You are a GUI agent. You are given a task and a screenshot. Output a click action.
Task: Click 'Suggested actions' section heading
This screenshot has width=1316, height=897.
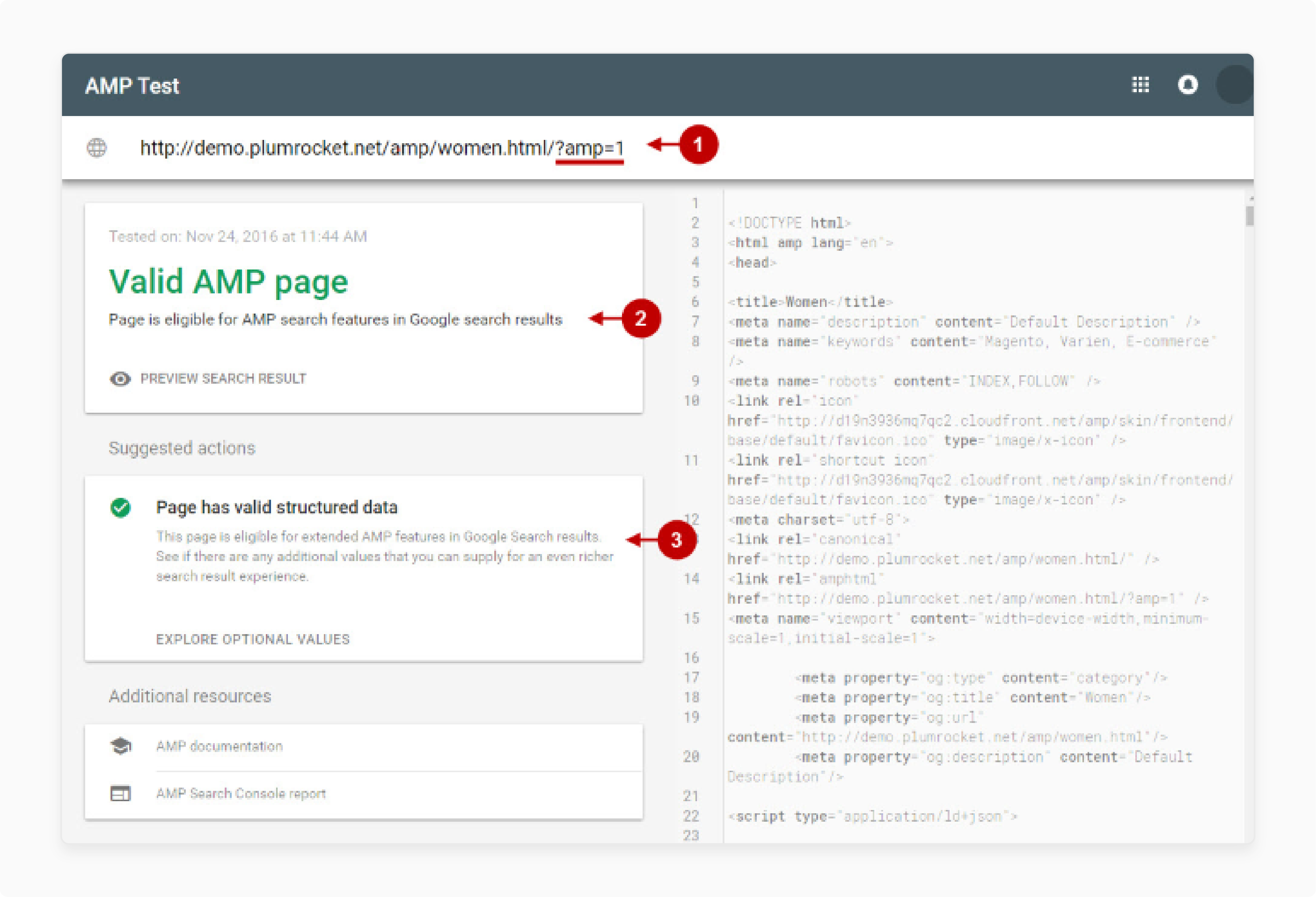(182, 448)
